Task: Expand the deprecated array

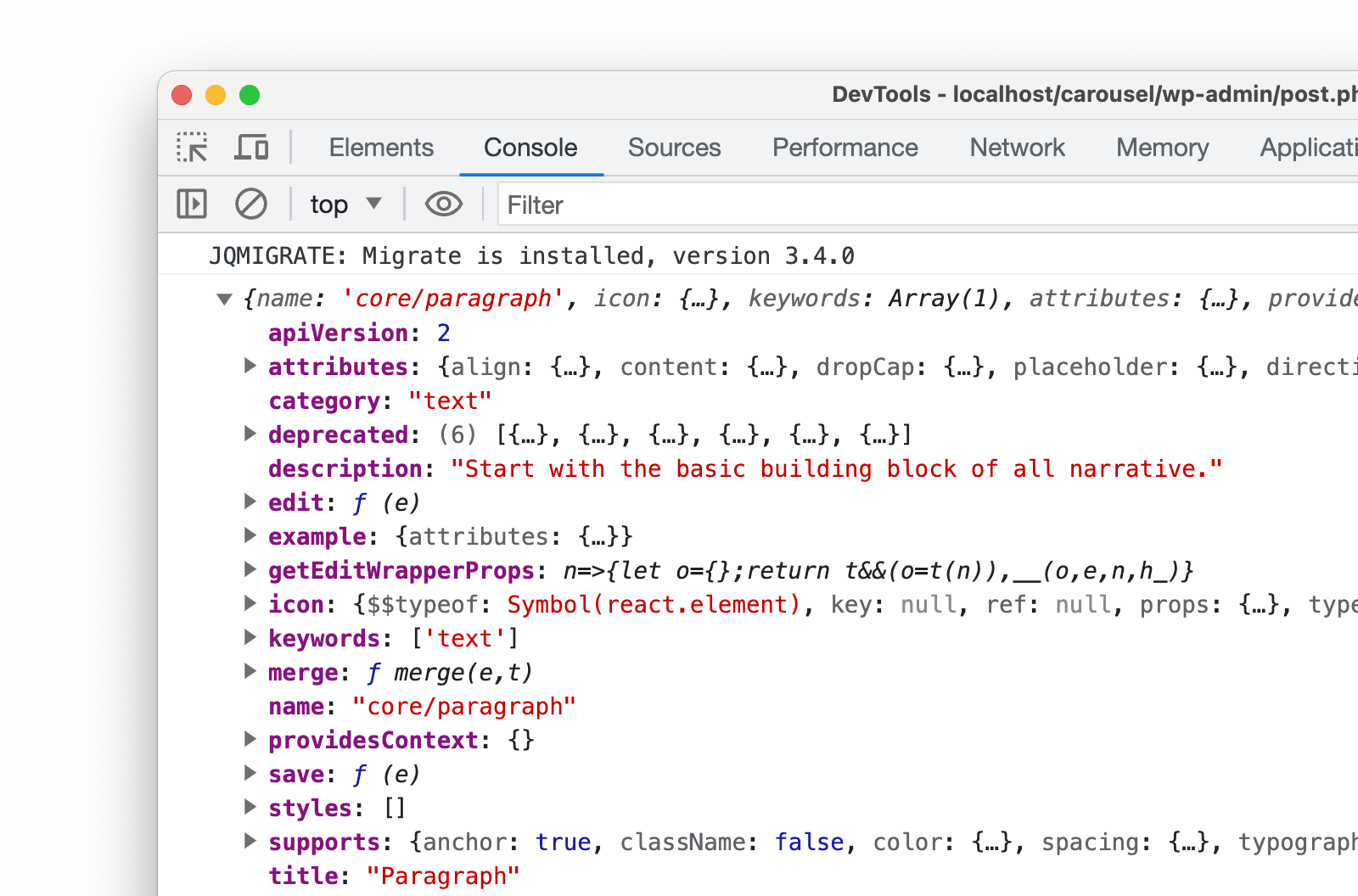Action: (x=250, y=434)
